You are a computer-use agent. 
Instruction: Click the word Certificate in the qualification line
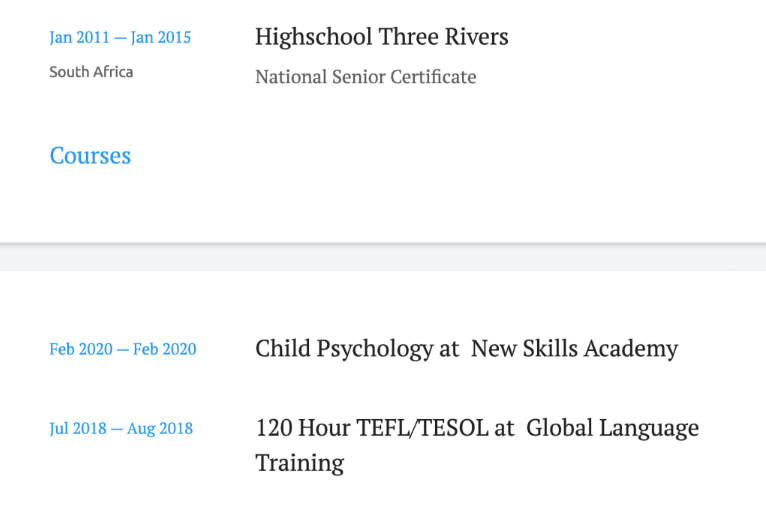tap(428, 77)
